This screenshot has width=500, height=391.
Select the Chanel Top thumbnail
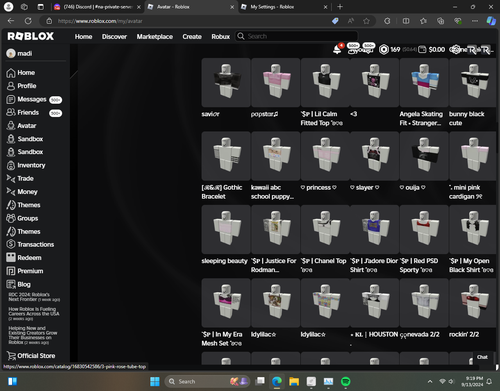[x=325, y=229]
